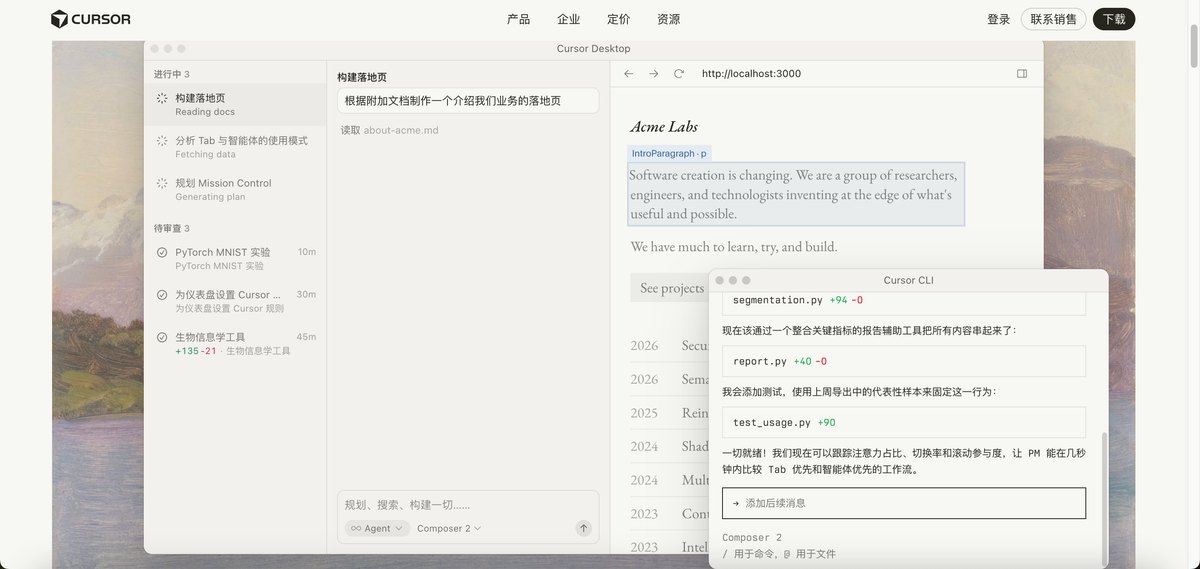1200x569 pixels.
Task: Open the Agent mode dropdown
Action: [x=377, y=528]
